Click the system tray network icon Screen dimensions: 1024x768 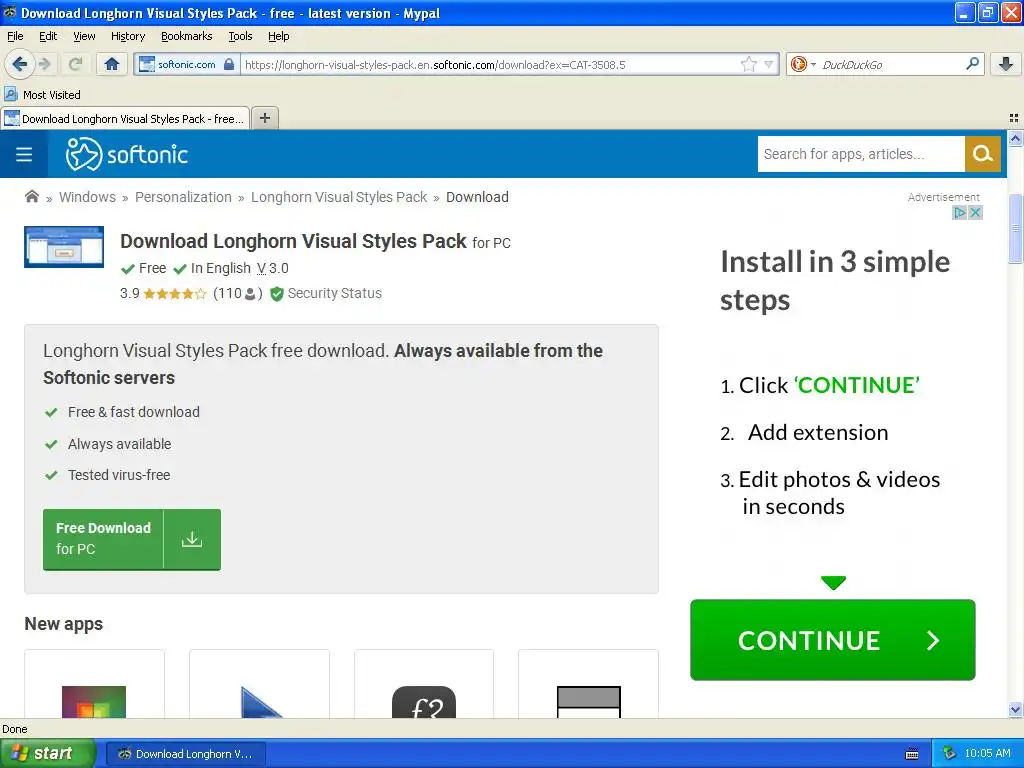pos(949,754)
